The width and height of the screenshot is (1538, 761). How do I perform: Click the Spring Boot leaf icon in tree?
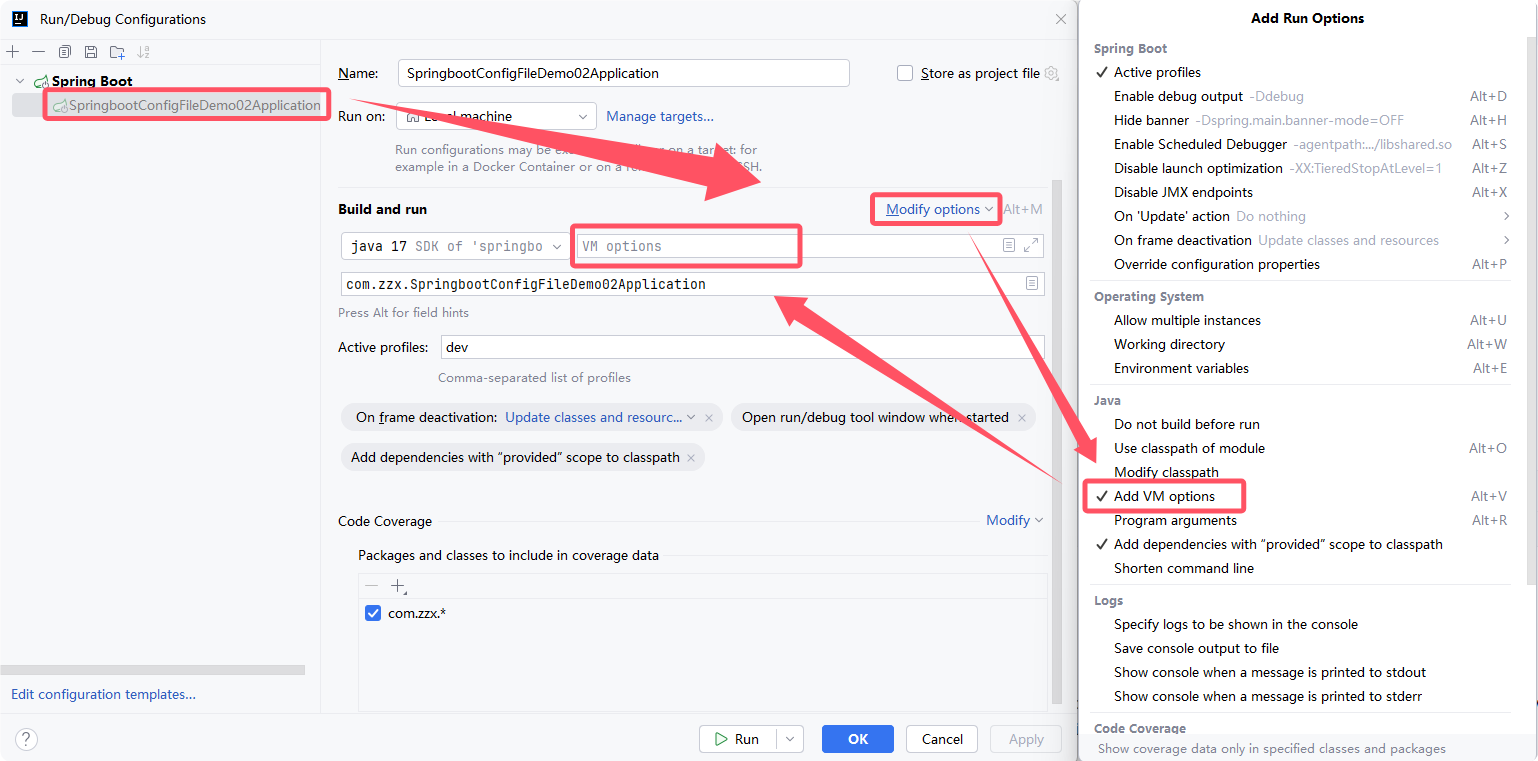coord(41,81)
